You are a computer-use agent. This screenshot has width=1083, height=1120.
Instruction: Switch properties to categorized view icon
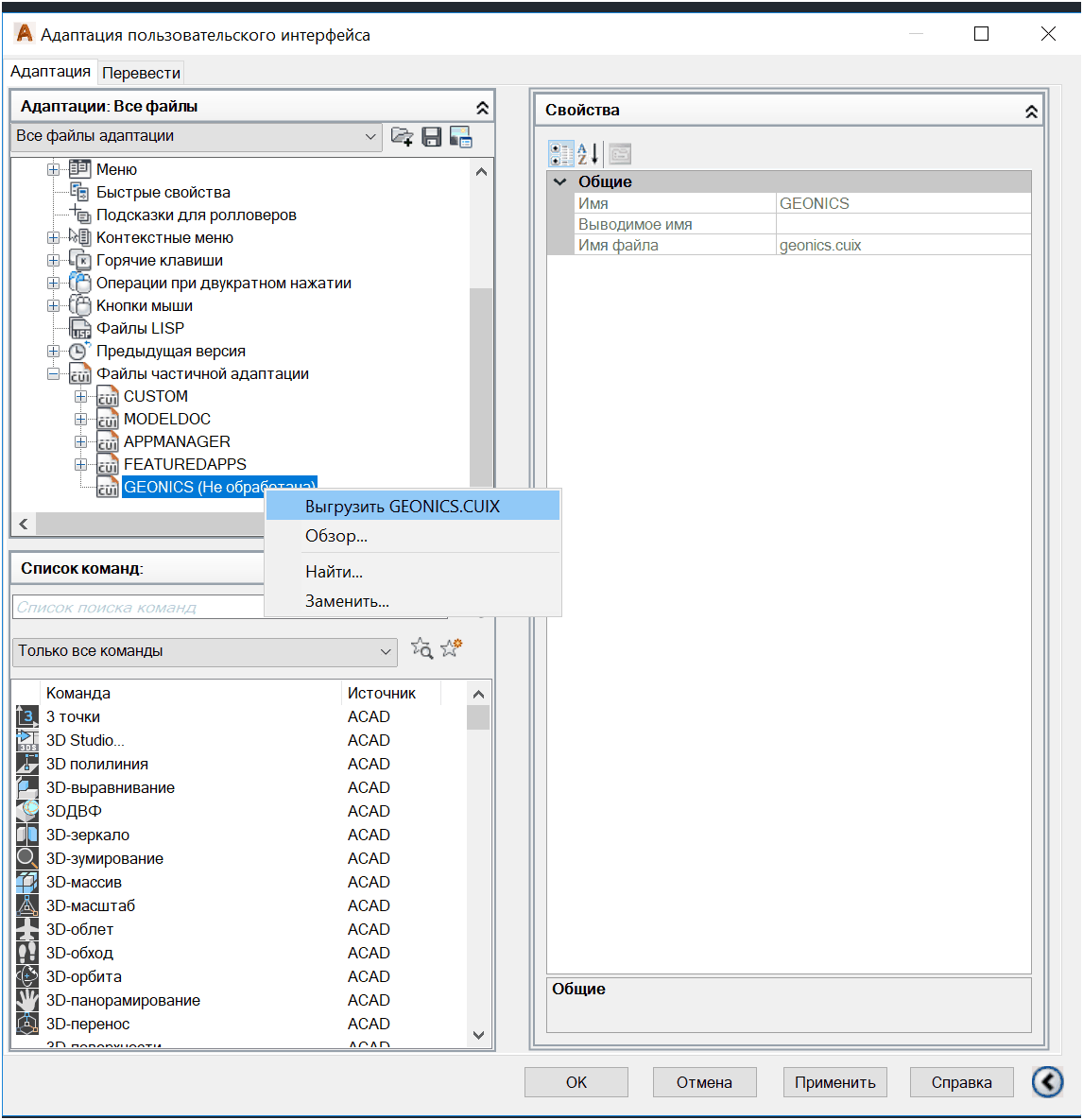[560, 154]
